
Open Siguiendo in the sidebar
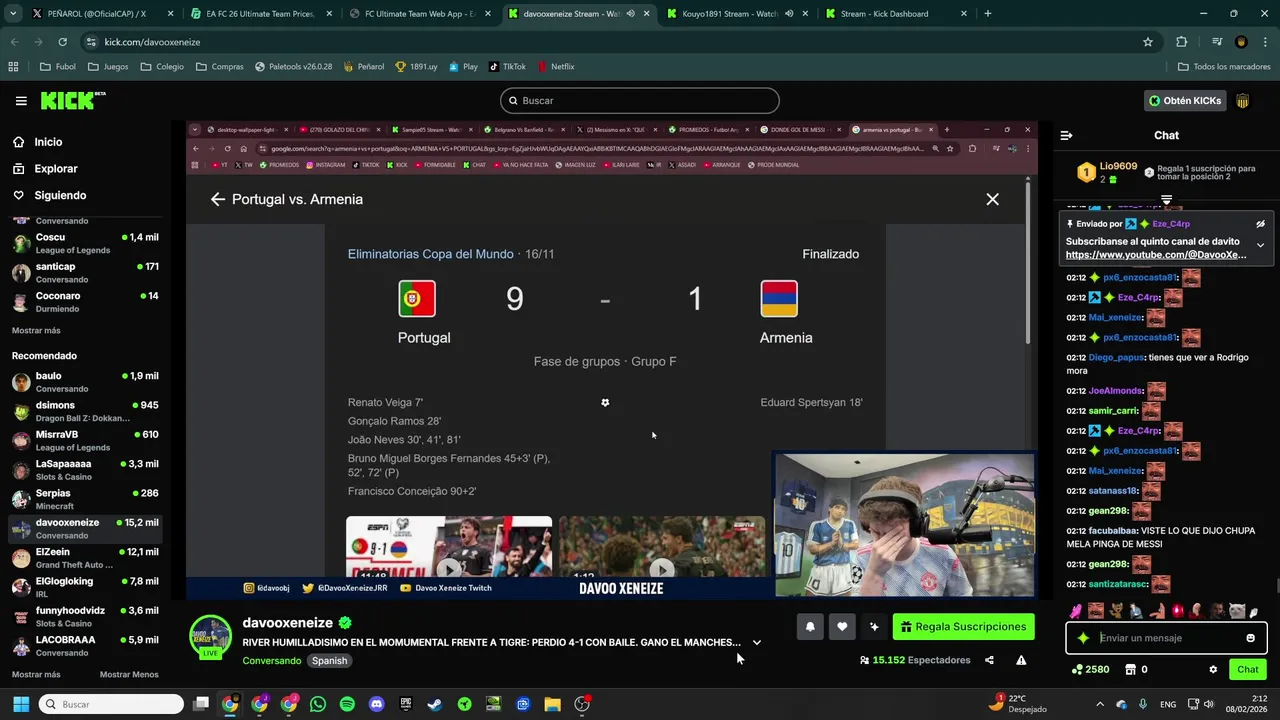click(60, 195)
